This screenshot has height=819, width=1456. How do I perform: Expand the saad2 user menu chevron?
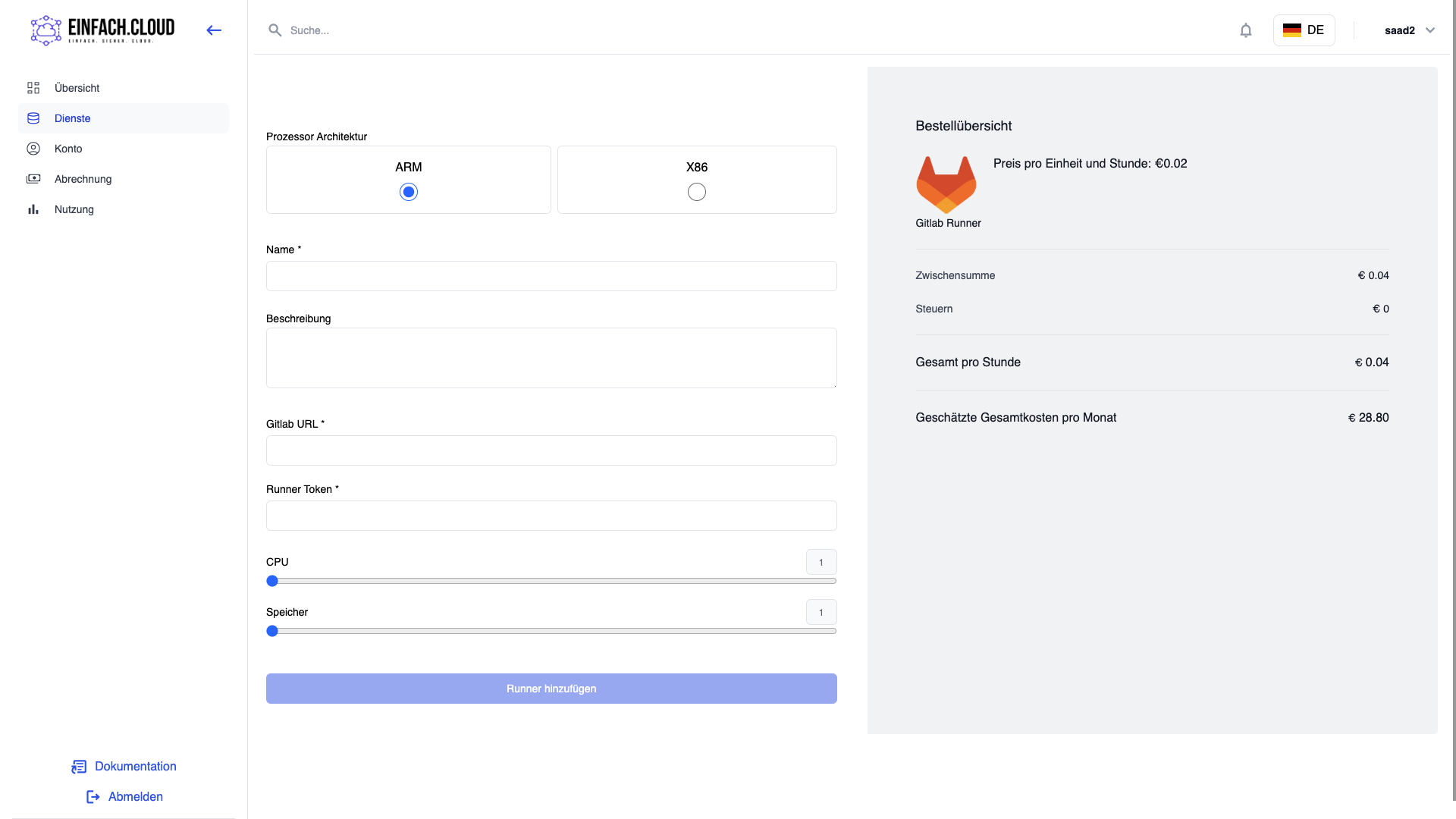pos(1429,30)
